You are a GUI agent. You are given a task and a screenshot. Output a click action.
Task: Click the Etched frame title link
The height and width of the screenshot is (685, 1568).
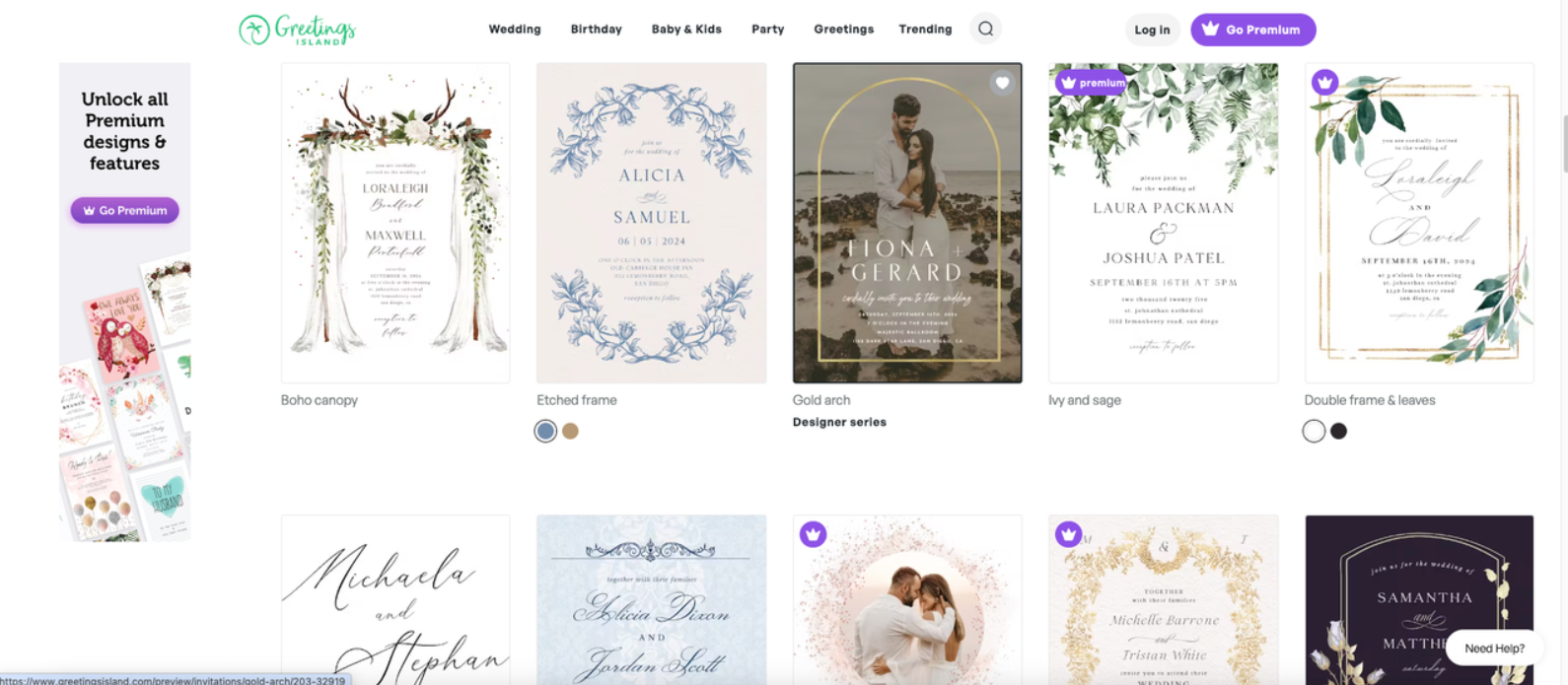[x=577, y=400]
